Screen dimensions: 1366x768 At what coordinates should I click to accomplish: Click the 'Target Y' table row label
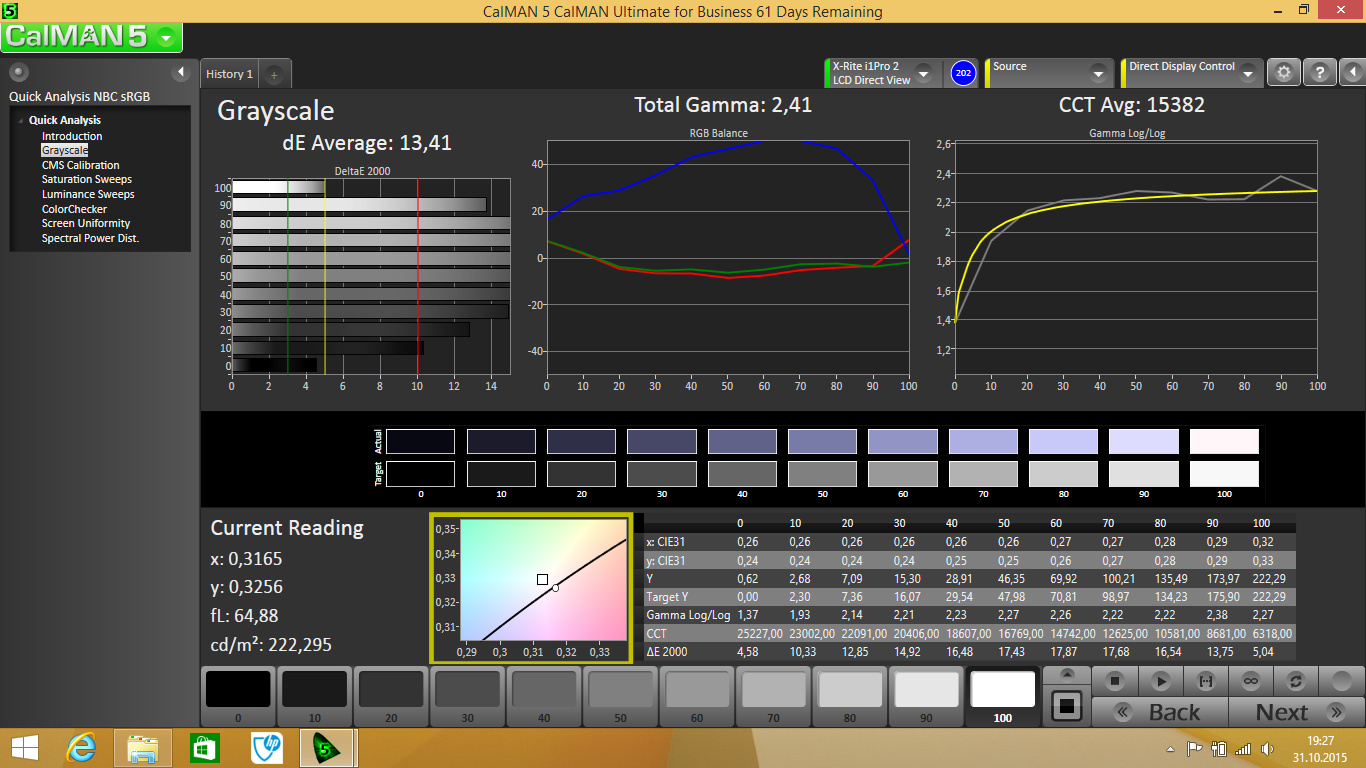tap(669, 597)
